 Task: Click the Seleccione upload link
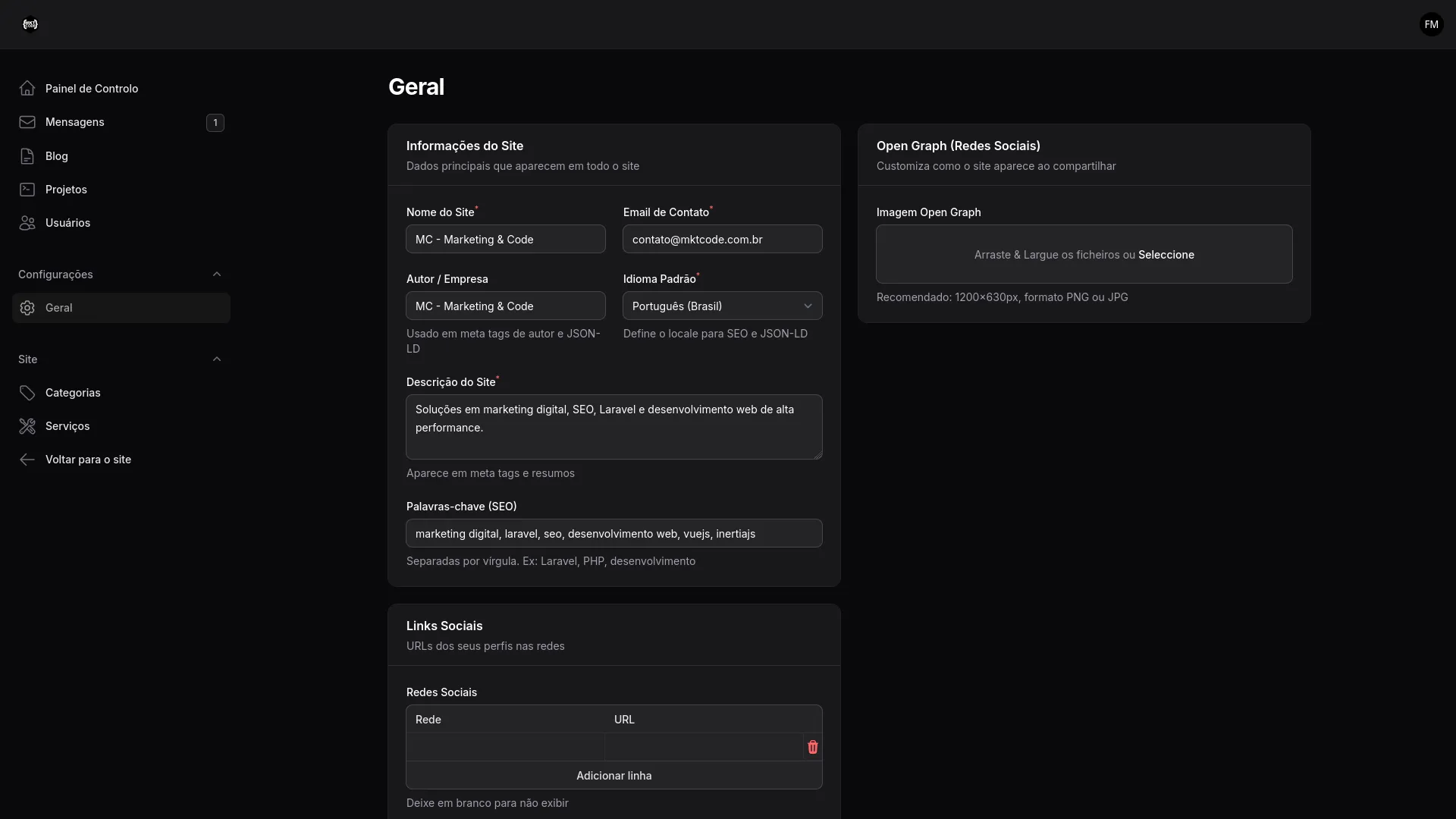1166,255
